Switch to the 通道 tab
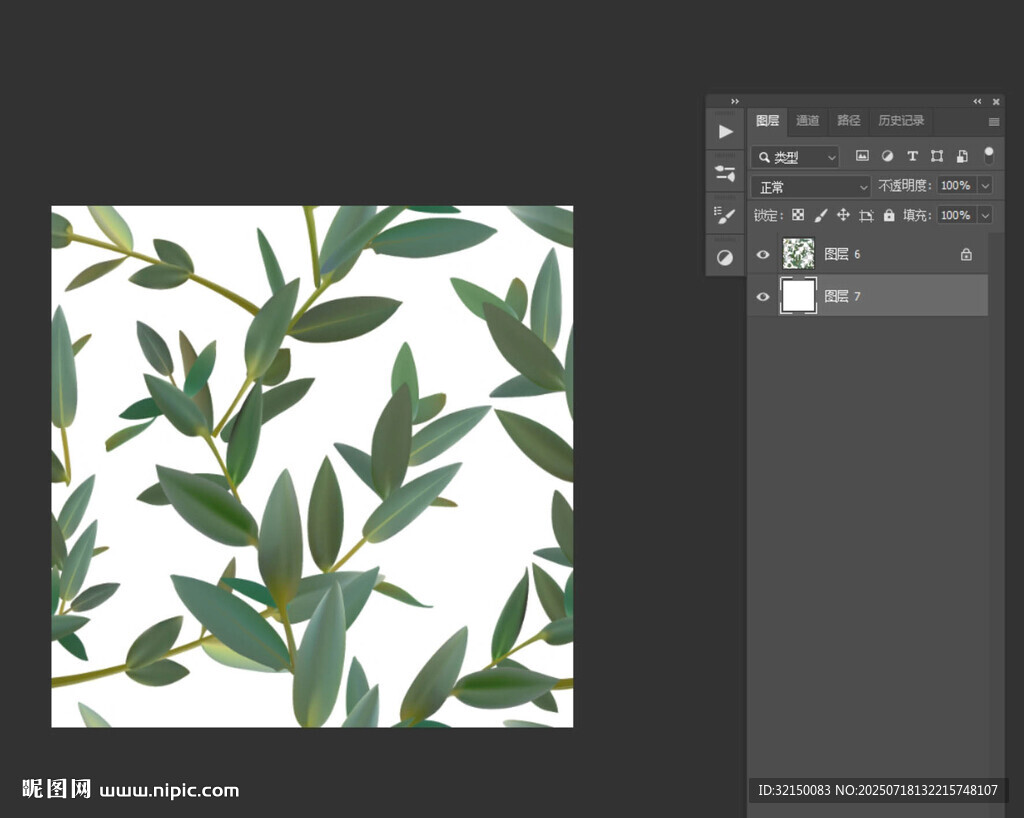The width and height of the screenshot is (1024, 818). pos(807,121)
